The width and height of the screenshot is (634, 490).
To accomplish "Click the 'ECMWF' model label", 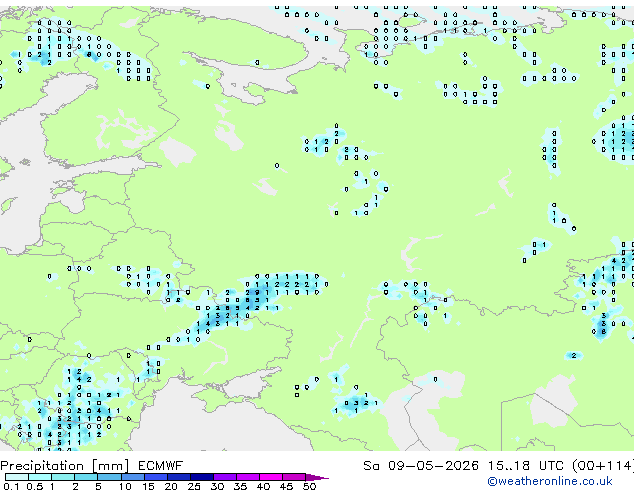I will 161,466.
